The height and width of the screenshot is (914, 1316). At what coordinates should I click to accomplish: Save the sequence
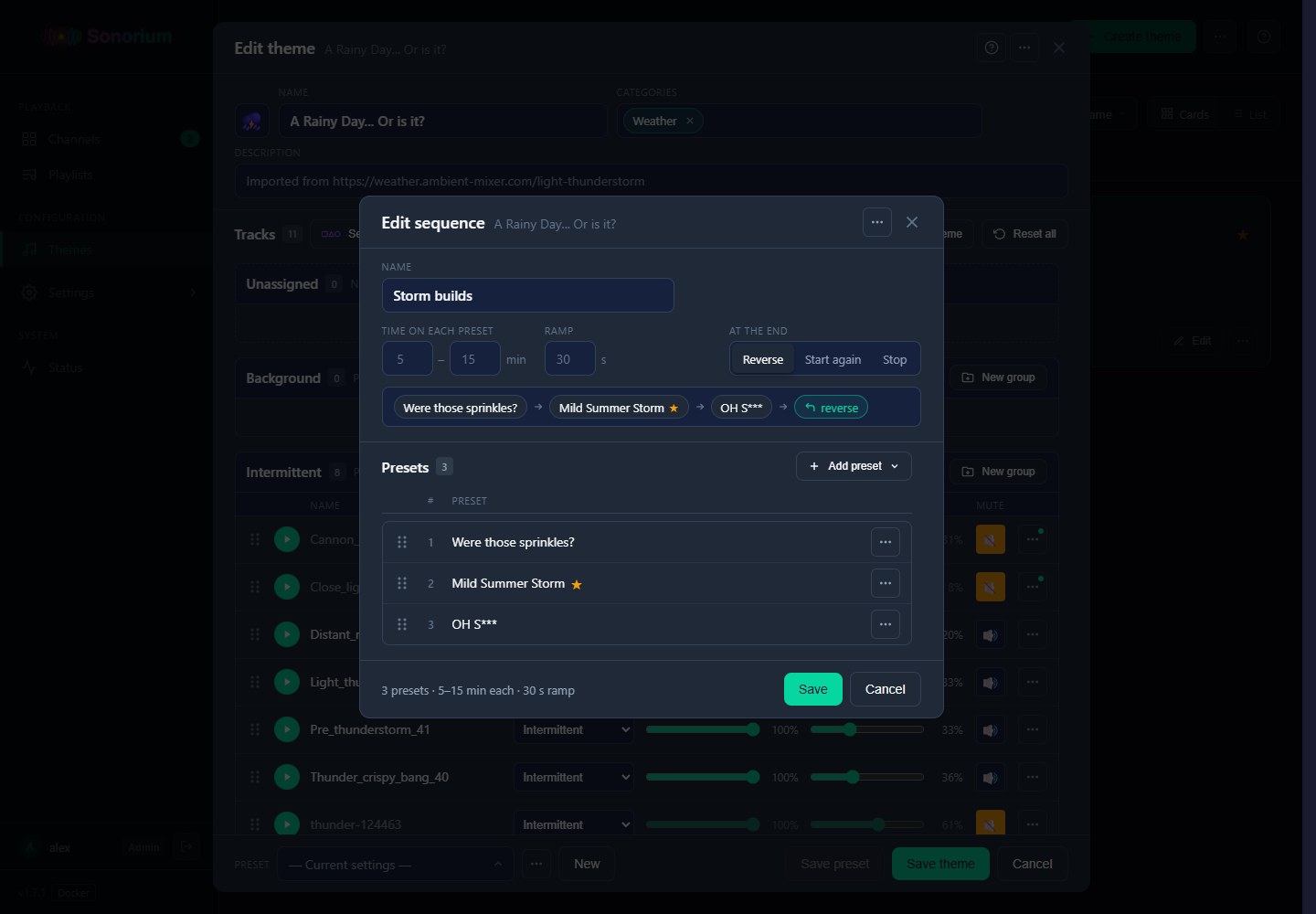813,689
